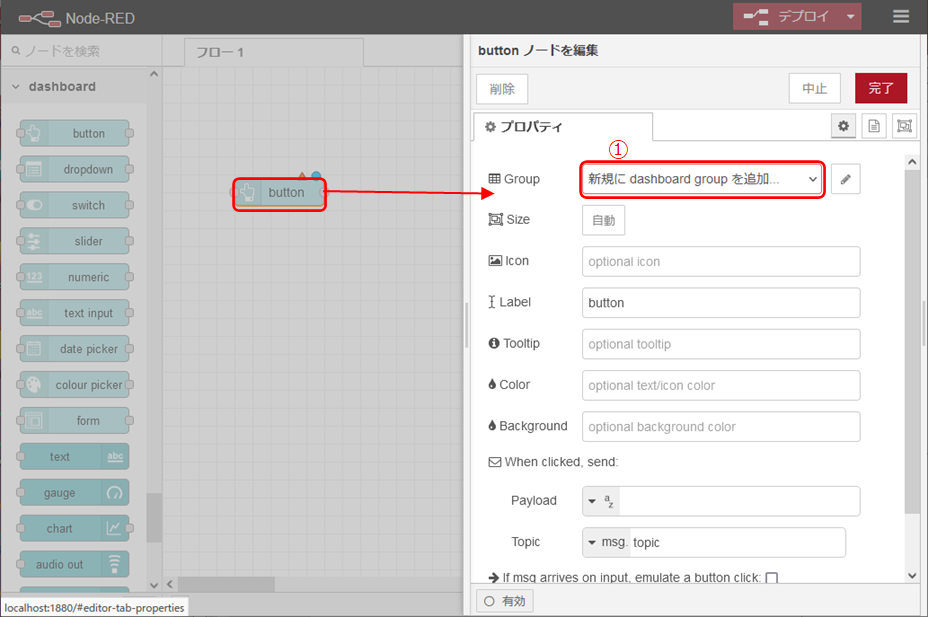The image size is (928, 617).
Task: Expand the deploy options arrow
Action: coord(850,17)
